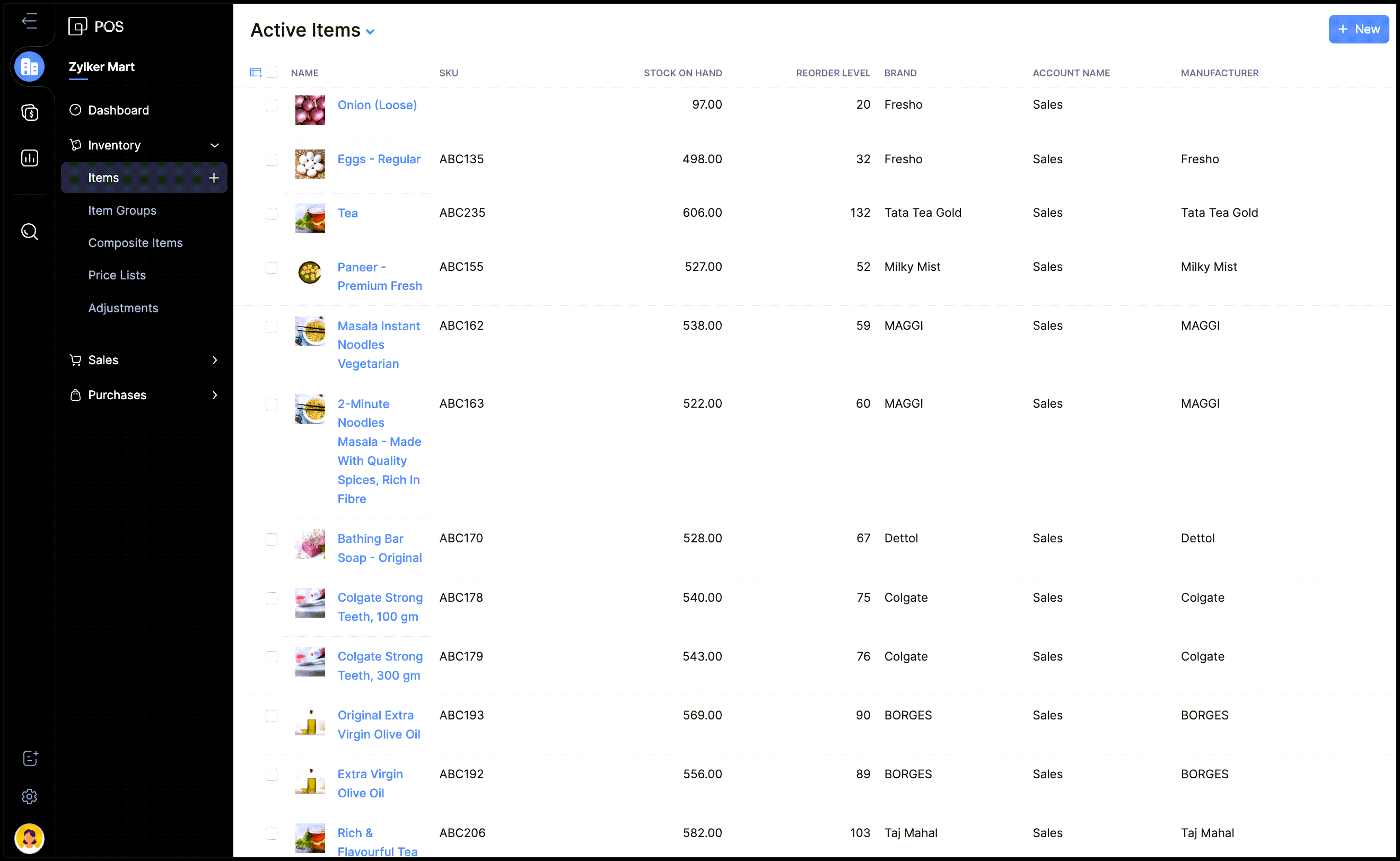Tick the select-all checkbox in the table header
1400x861 pixels.
(272, 72)
